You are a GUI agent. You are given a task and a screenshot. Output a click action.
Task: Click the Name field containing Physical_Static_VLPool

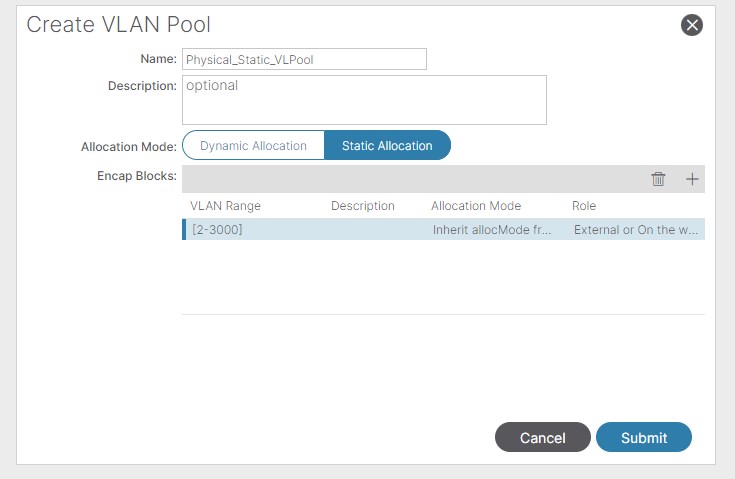pyautogui.click(x=304, y=59)
